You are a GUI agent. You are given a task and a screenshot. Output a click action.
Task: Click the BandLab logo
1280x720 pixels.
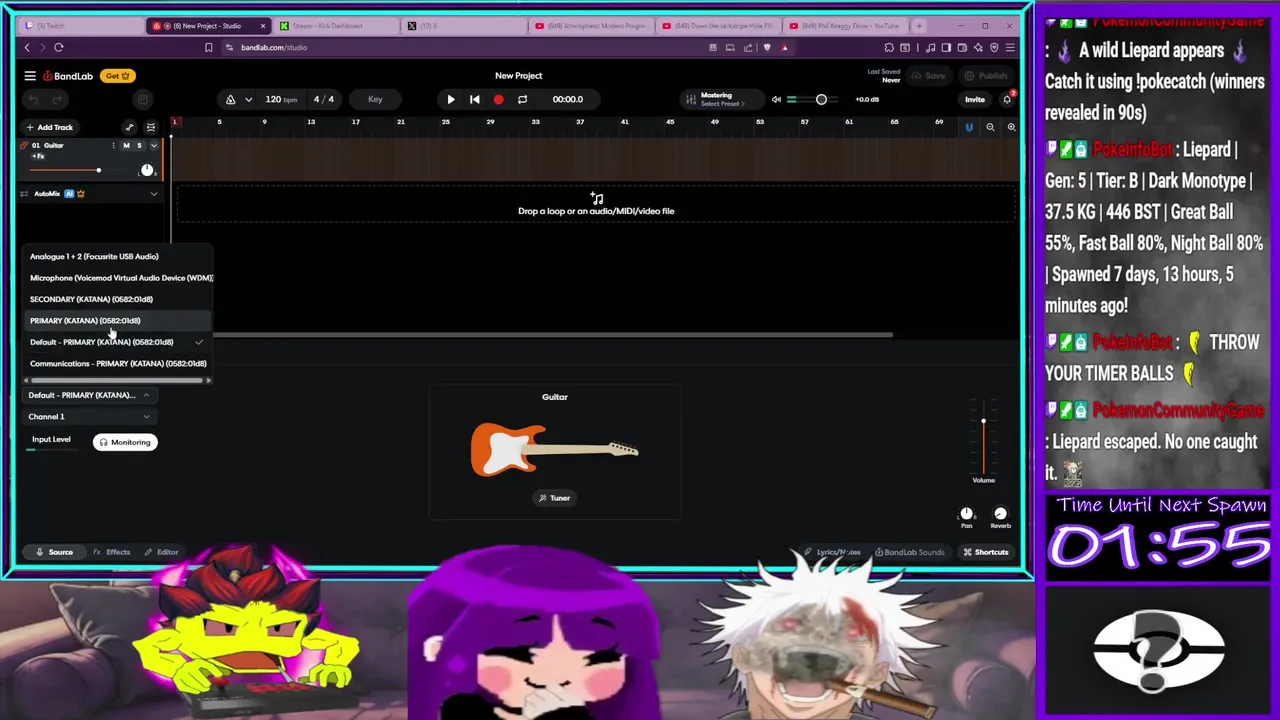coord(68,76)
